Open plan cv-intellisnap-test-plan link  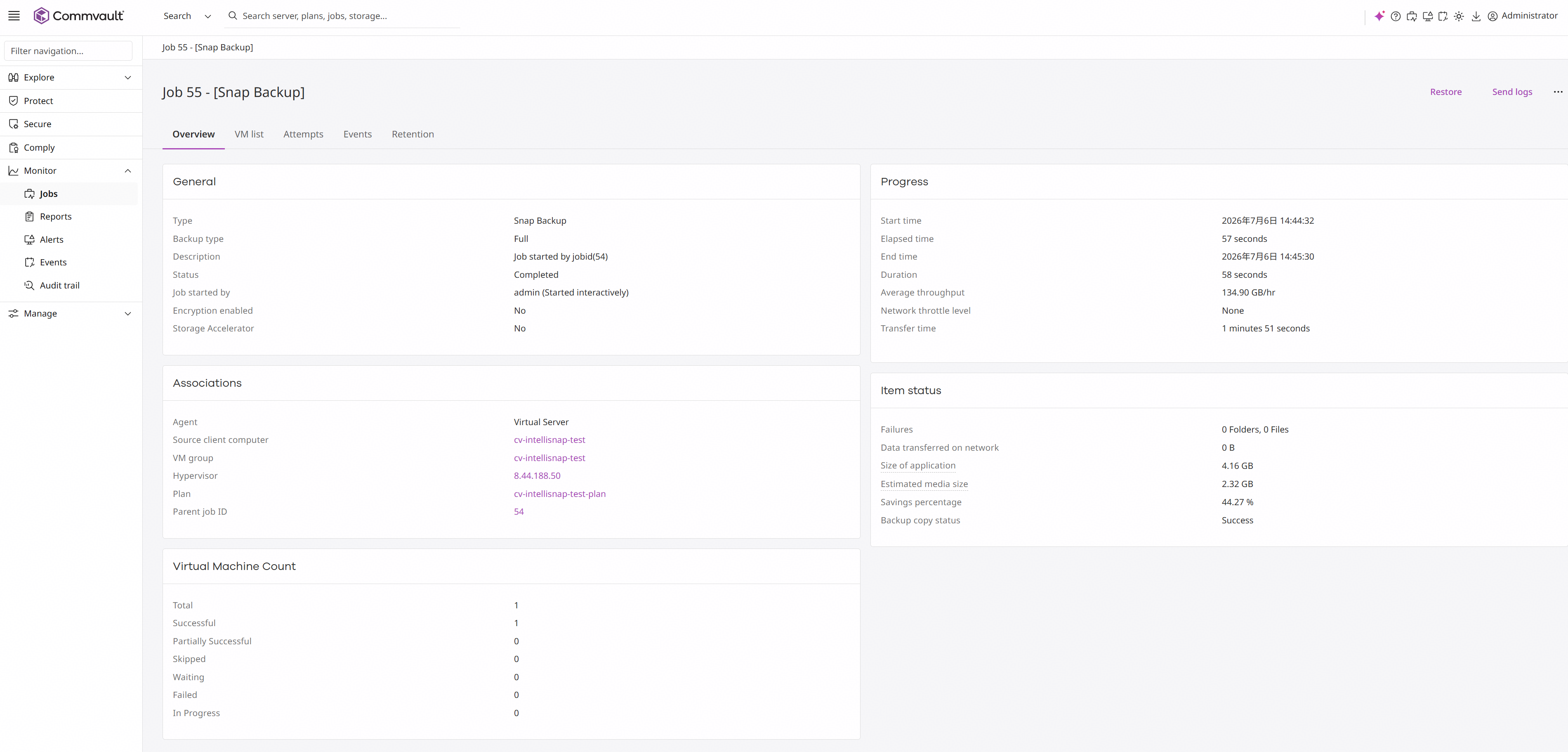(x=559, y=494)
